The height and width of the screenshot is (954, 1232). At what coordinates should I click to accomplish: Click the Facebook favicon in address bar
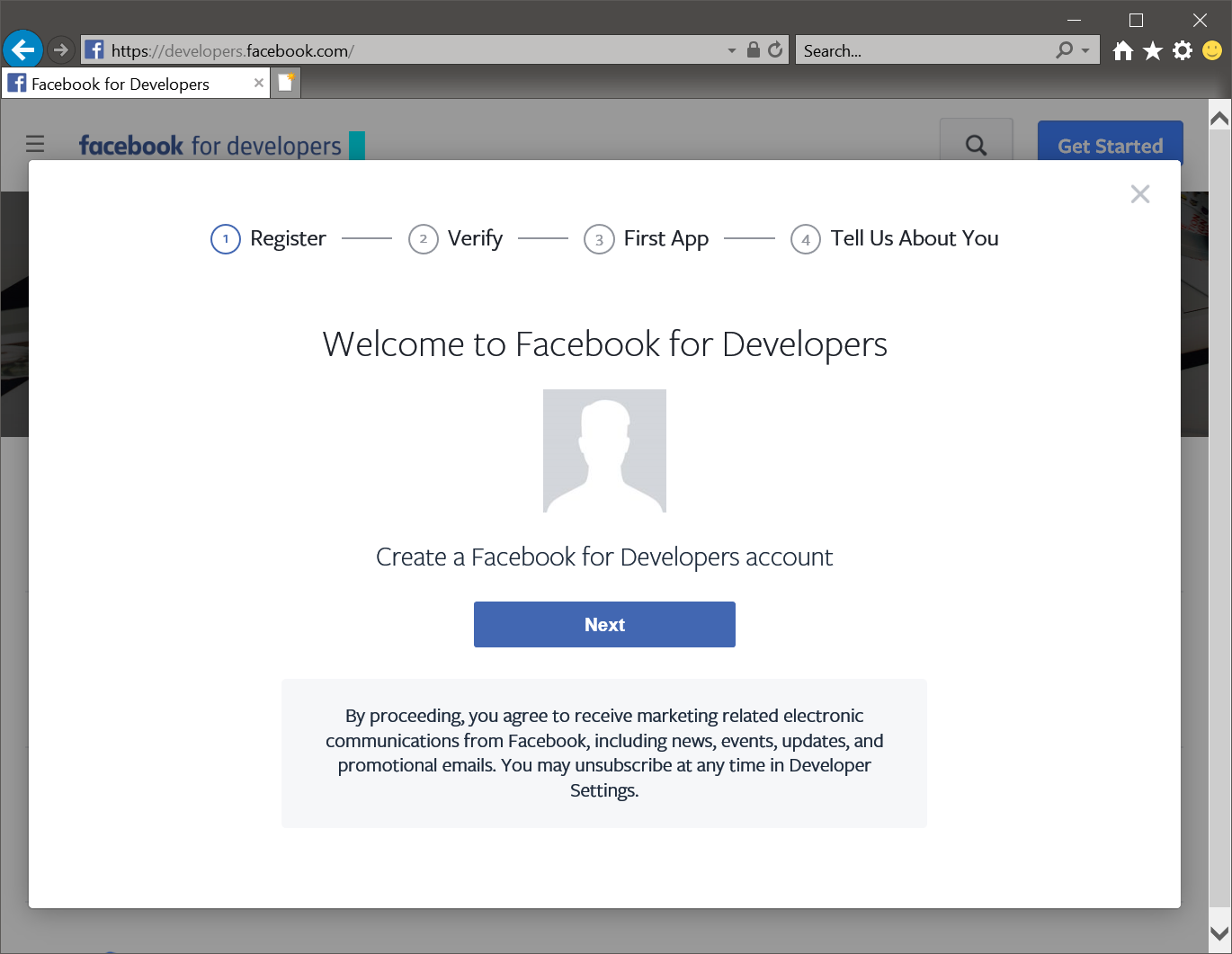pyautogui.click(x=94, y=50)
